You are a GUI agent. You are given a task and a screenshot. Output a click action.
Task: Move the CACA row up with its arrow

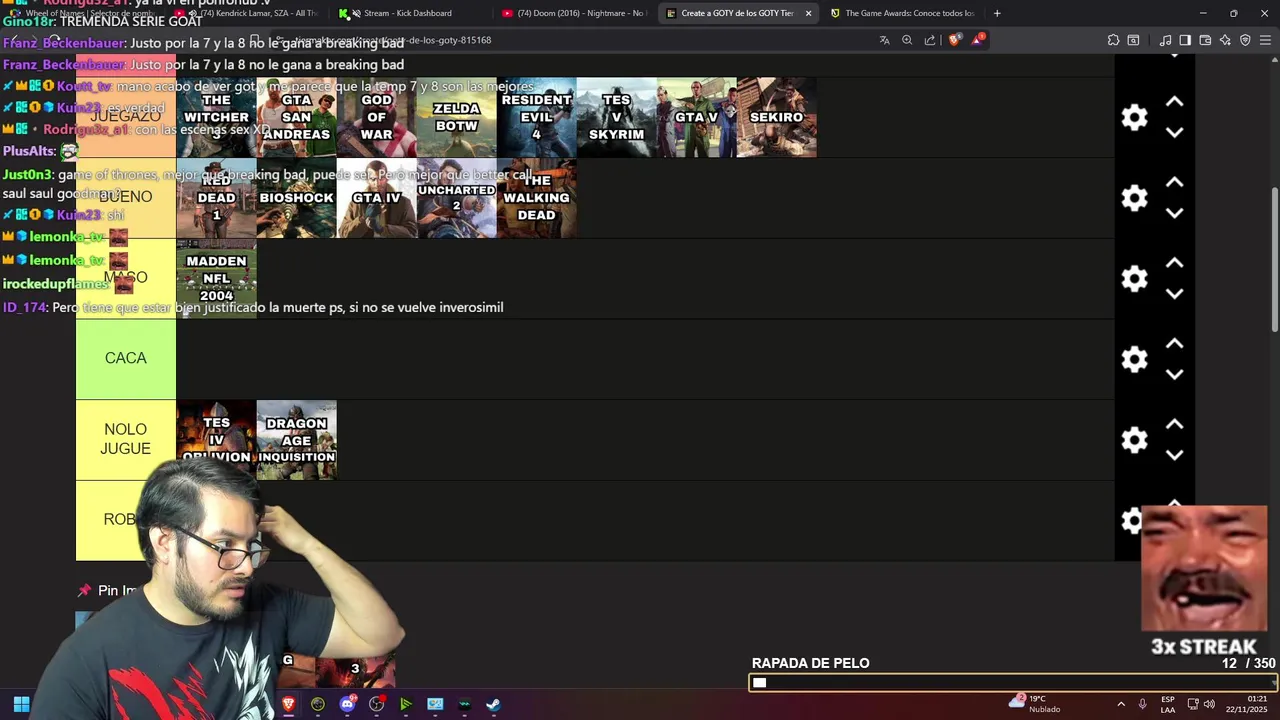(1175, 344)
